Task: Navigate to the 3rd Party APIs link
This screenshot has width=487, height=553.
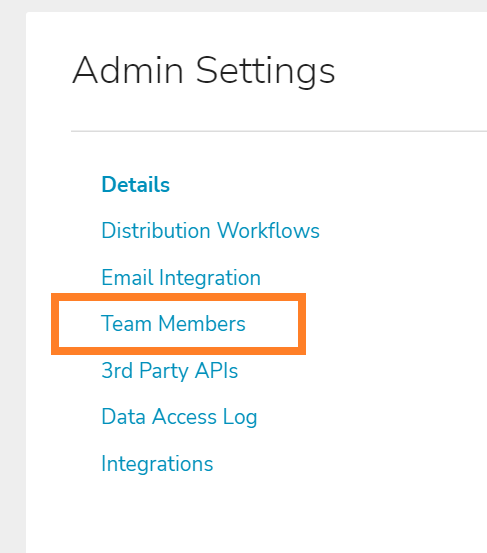Action: pos(170,371)
